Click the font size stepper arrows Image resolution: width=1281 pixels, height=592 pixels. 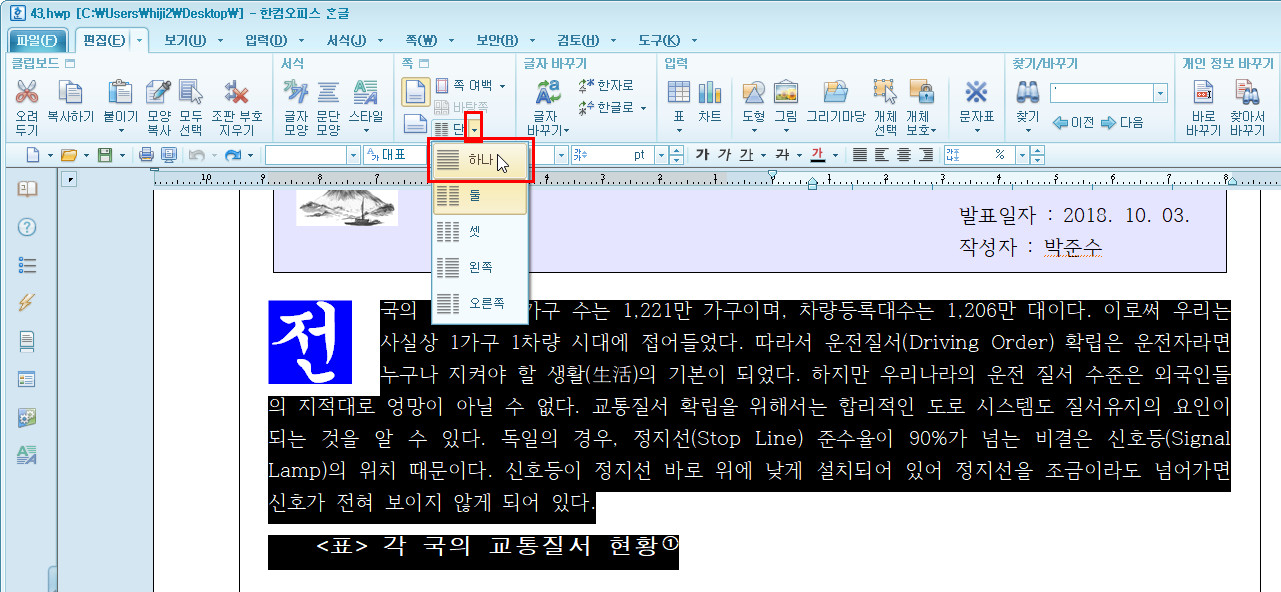[677, 155]
